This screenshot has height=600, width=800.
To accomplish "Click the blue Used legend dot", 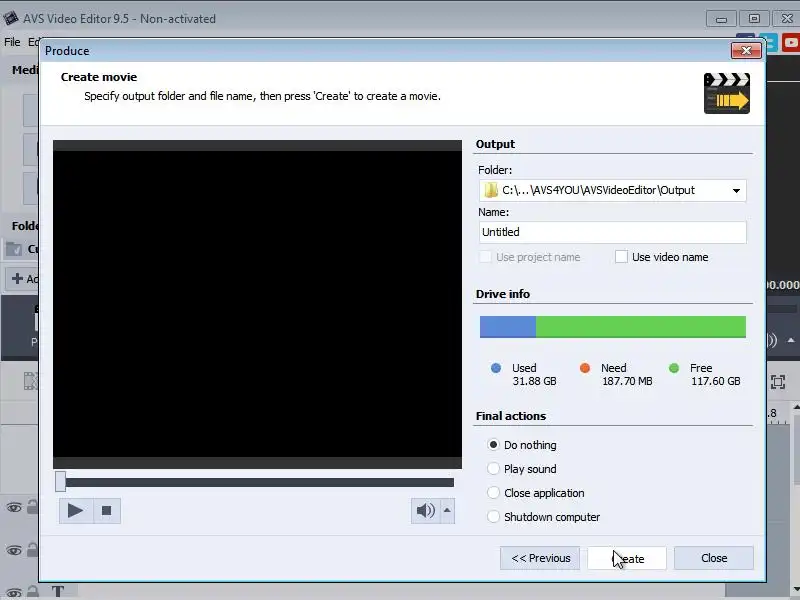I will (x=496, y=368).
